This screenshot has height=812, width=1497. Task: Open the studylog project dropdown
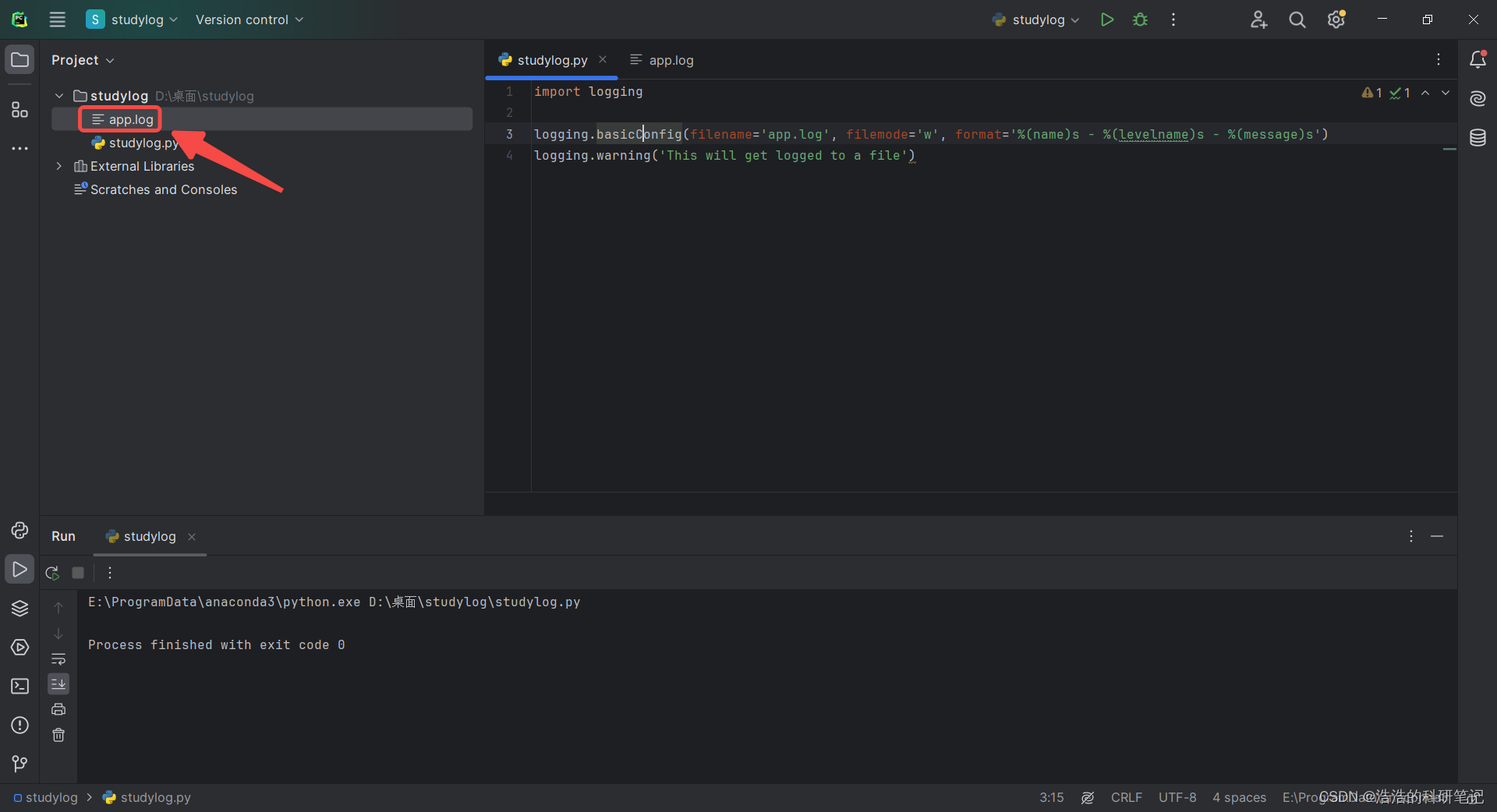point(133,19)
